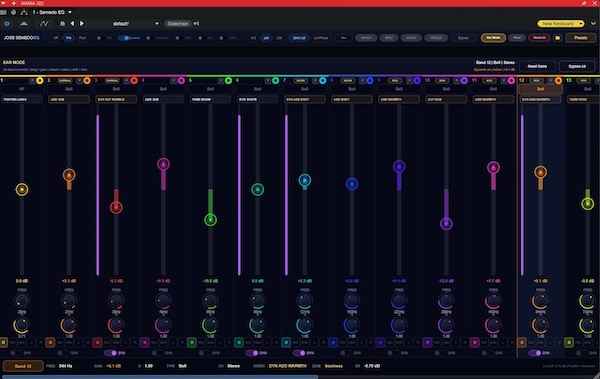This screenshot has height=379, width=600.
Task: Disable DYN toggle on band 3
Action: pyautogui.click(x=111, y=353)
